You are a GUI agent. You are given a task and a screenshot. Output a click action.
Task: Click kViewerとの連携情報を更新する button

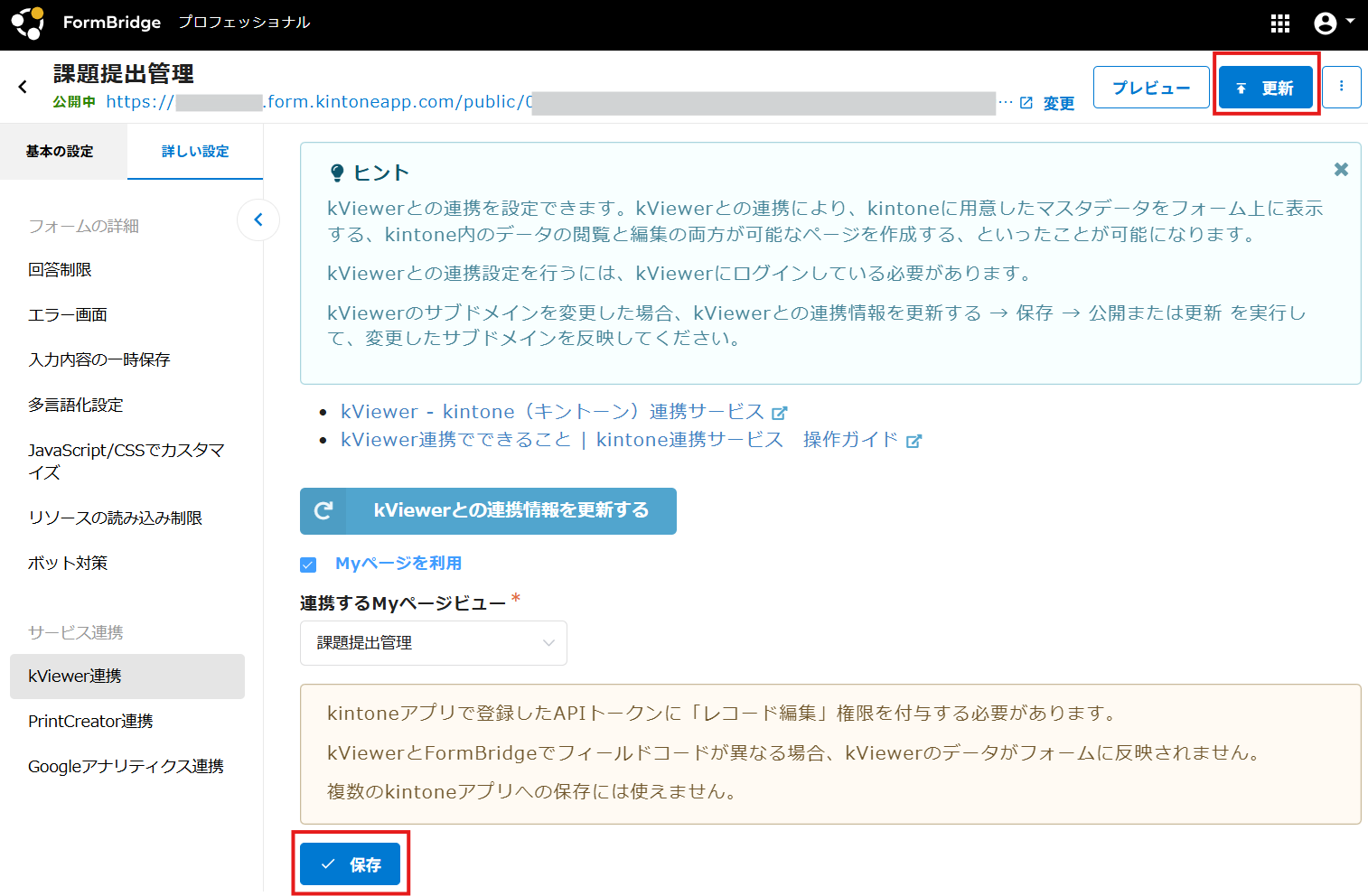click(488, 511)
